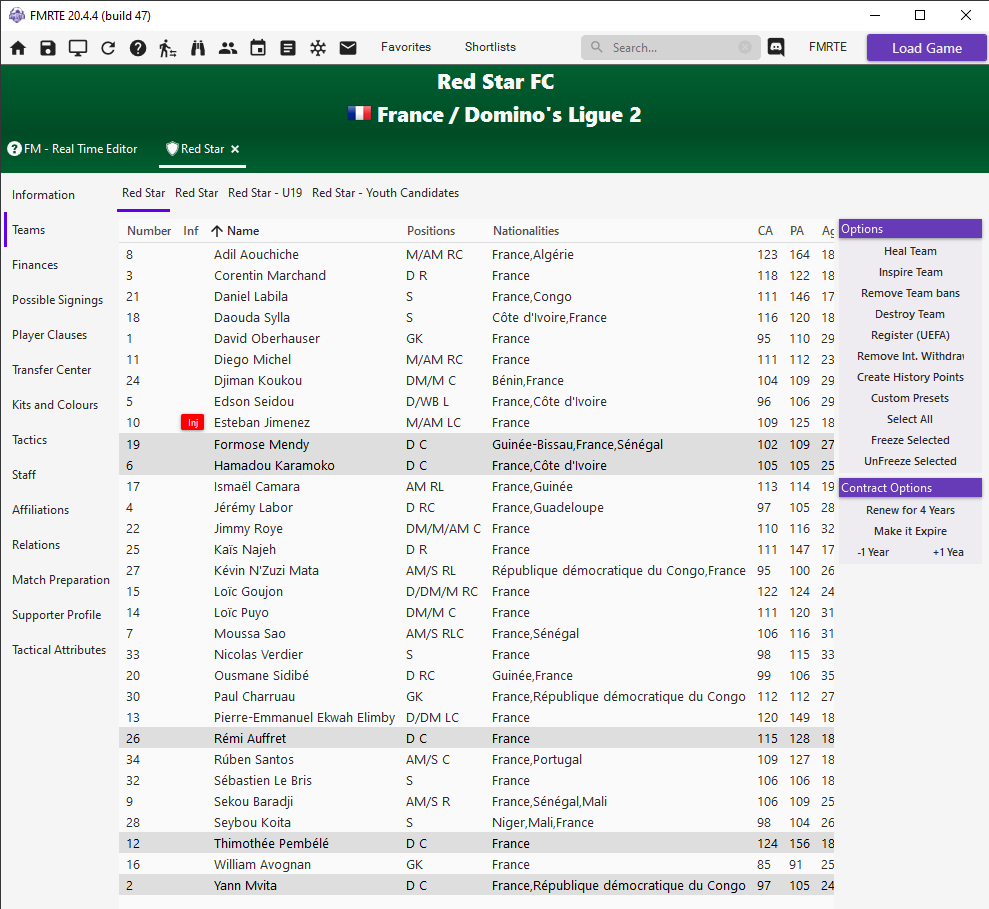
Task: Select Pierre-Emmanuel Ekwah Elimby row
Action: [476, 717]
